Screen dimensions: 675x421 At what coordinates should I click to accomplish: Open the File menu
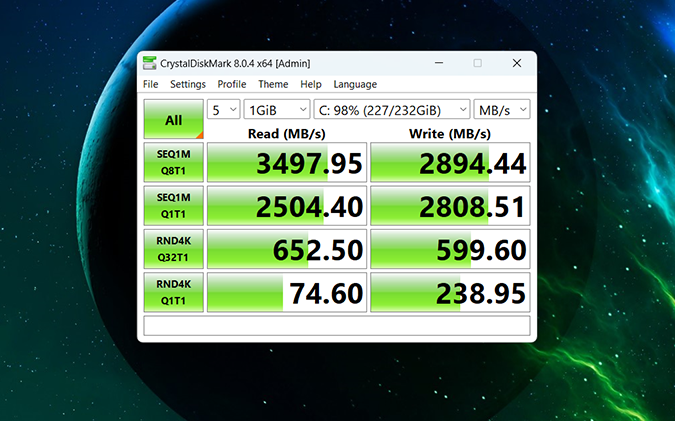151,84
